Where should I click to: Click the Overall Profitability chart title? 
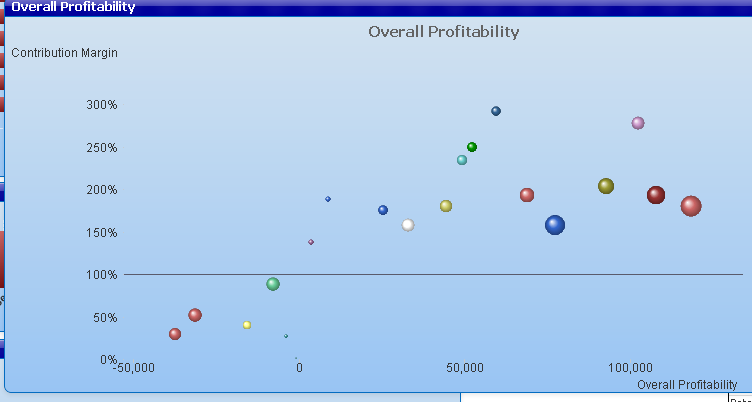(444, 32)
